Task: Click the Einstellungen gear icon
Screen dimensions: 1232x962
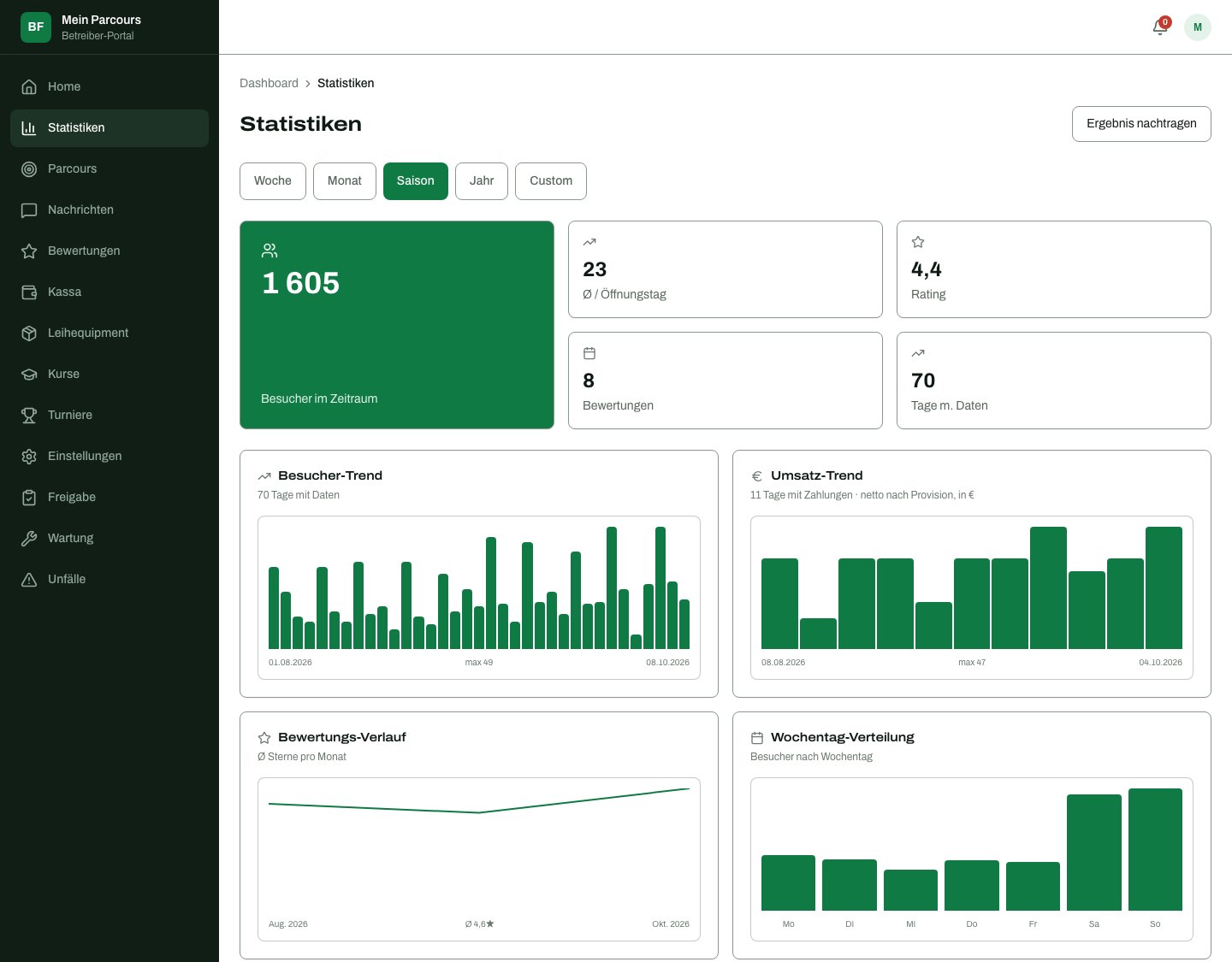Action: (x=29, y=456)
